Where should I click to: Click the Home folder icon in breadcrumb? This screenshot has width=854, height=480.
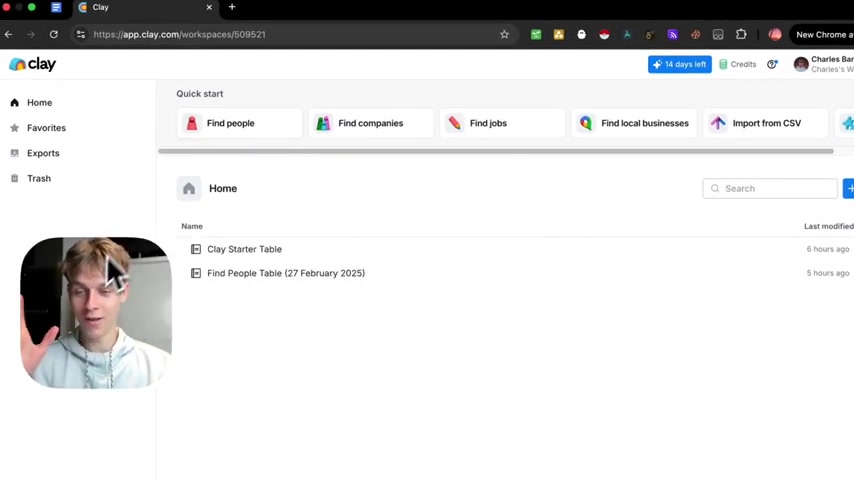tap(189, 189)
